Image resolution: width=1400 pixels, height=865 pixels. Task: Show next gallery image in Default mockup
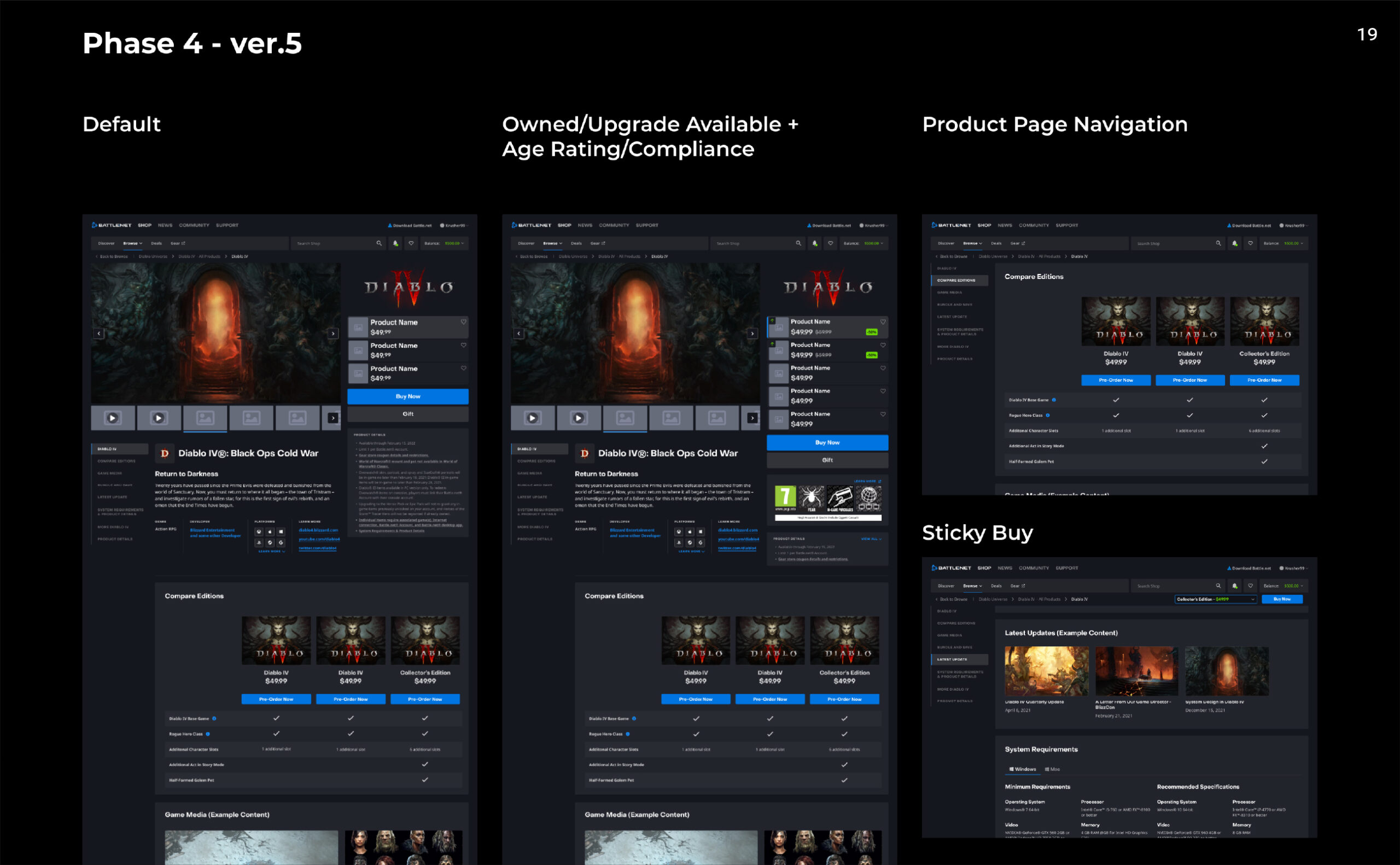click(333, 334)
